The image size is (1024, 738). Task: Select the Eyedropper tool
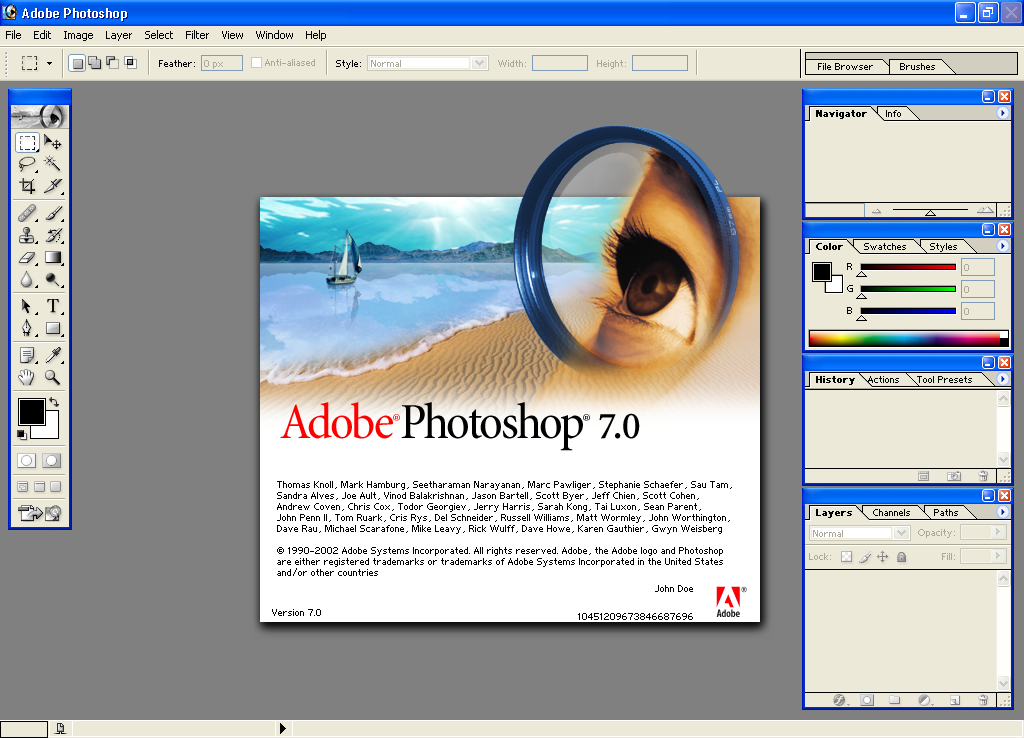[x=53, y=355]
